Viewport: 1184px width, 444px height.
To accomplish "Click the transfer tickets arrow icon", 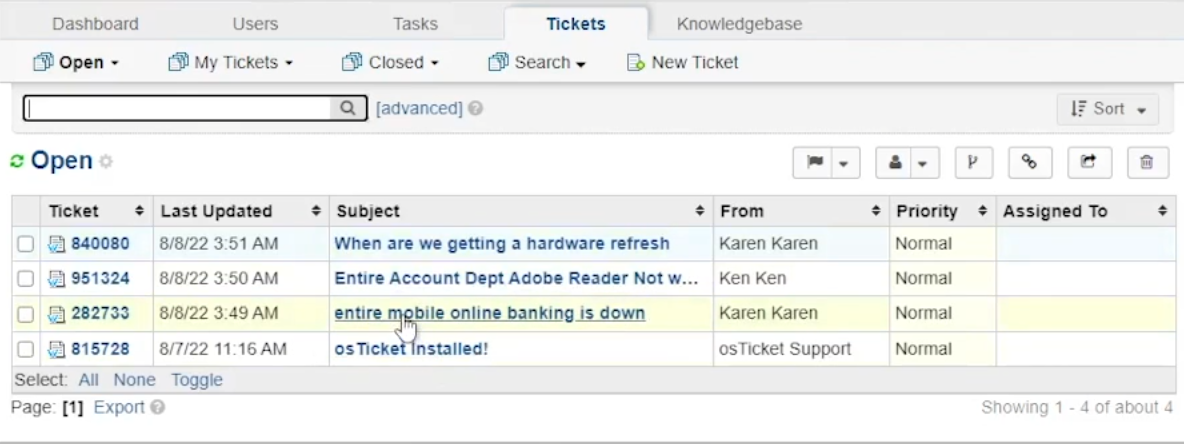I will [x=1088, y=162].
